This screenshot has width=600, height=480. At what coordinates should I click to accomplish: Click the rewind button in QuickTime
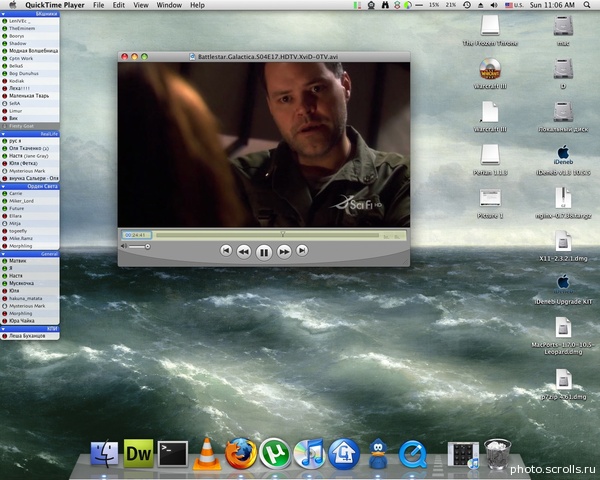[x=244, y=251]
